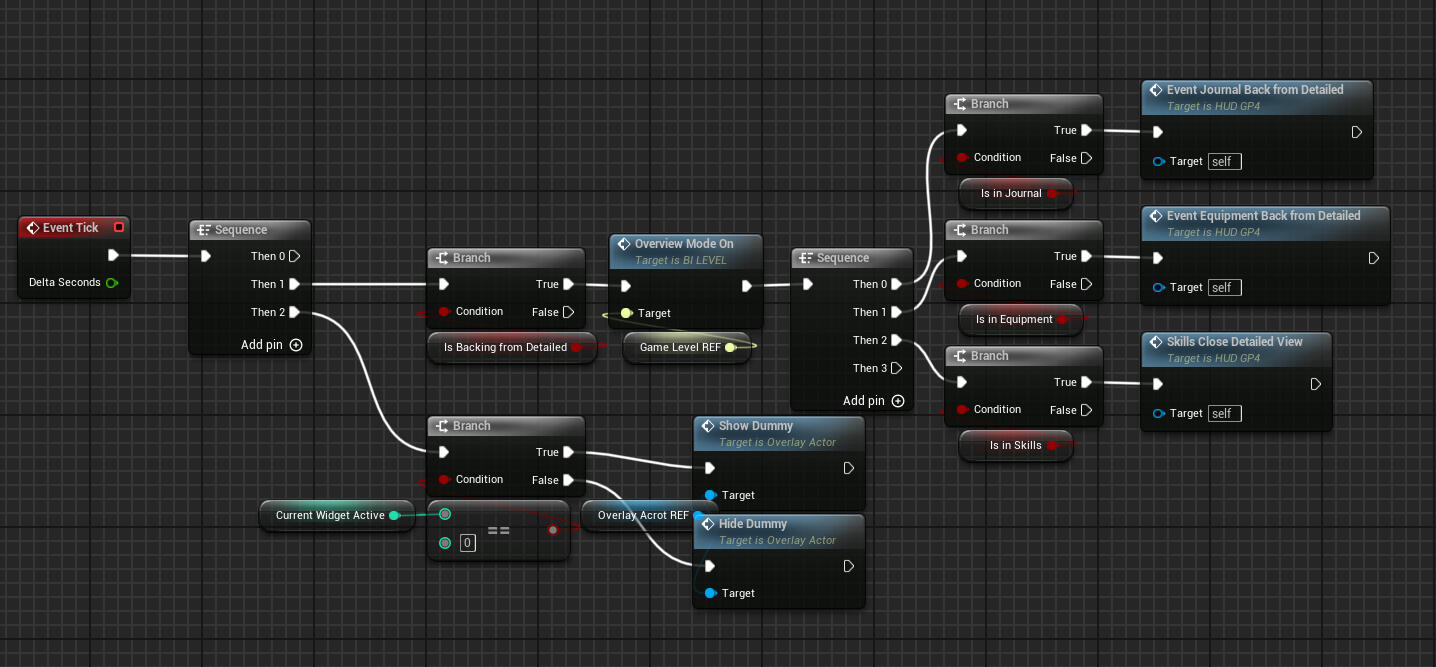Click Add pin plus on first Sequence node

pos(296,345)
